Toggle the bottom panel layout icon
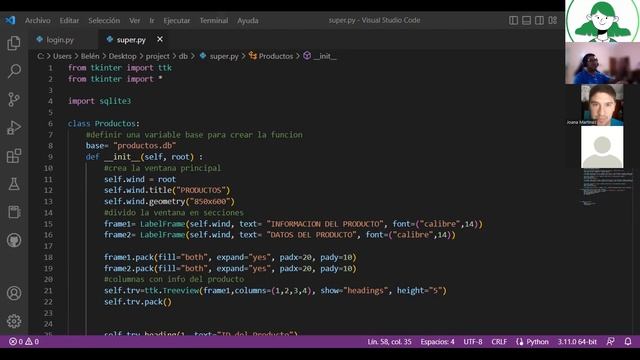Viewport: 640px width, 360px height. click(527, 20)
